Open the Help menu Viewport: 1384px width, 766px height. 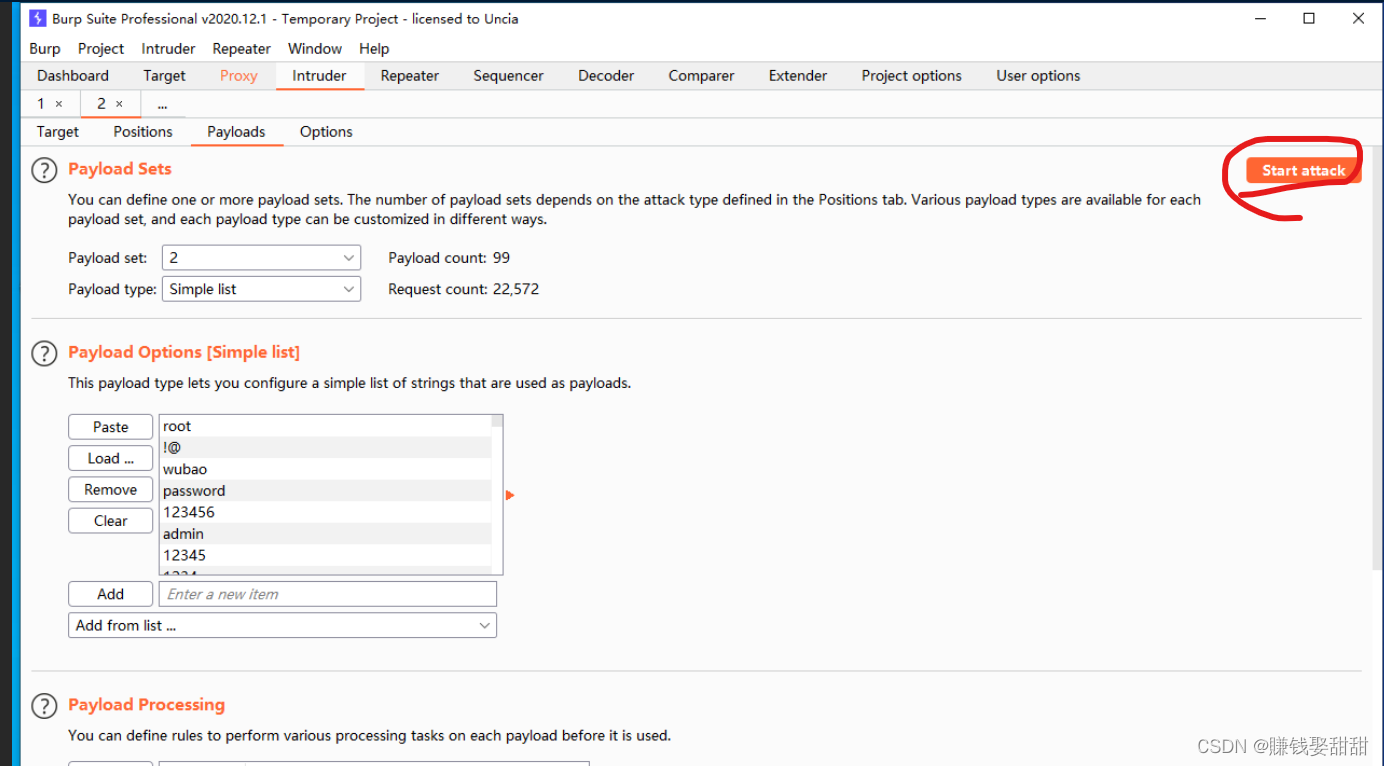374,48
